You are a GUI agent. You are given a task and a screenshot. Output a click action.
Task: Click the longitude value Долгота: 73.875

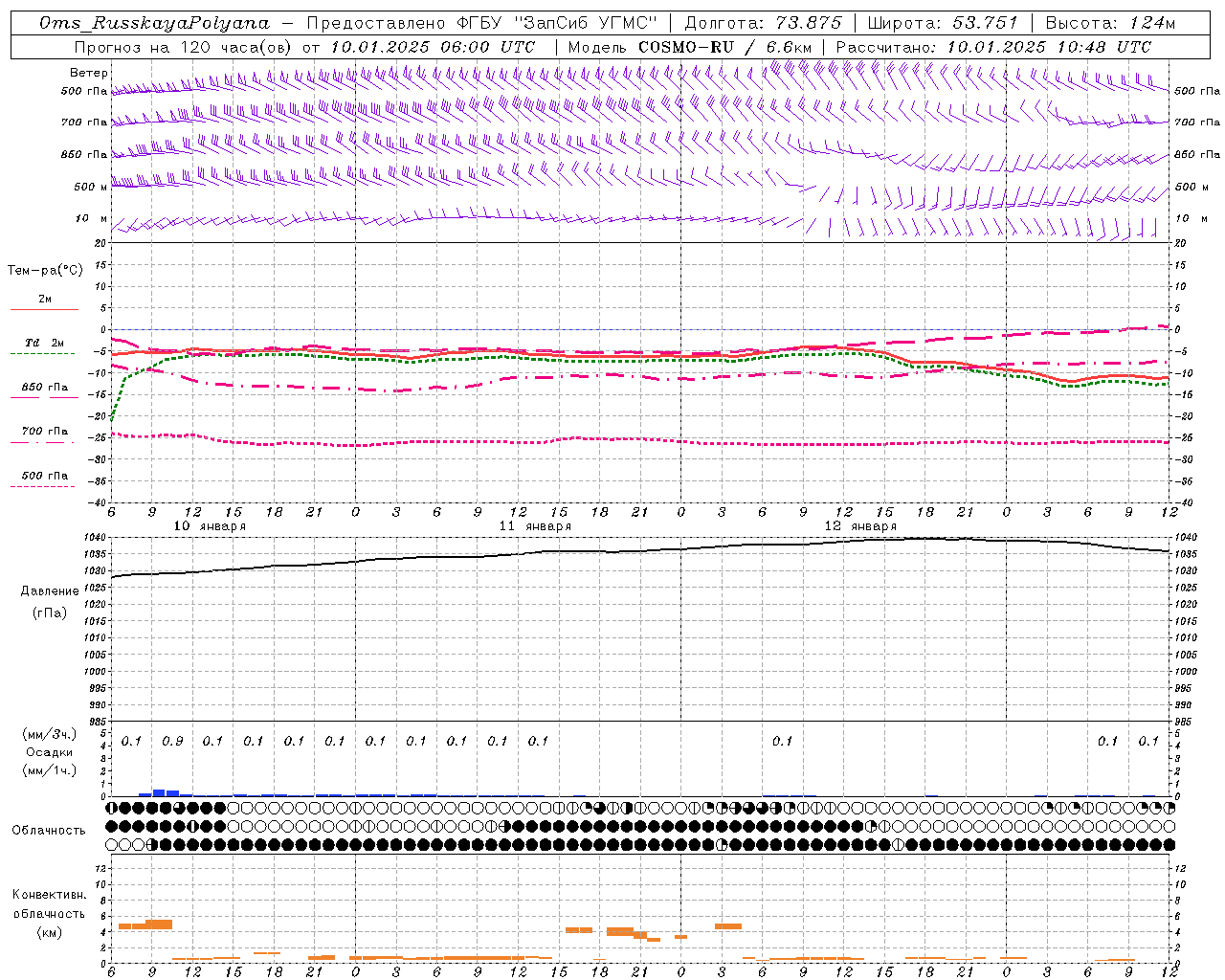tap(764, 23)
